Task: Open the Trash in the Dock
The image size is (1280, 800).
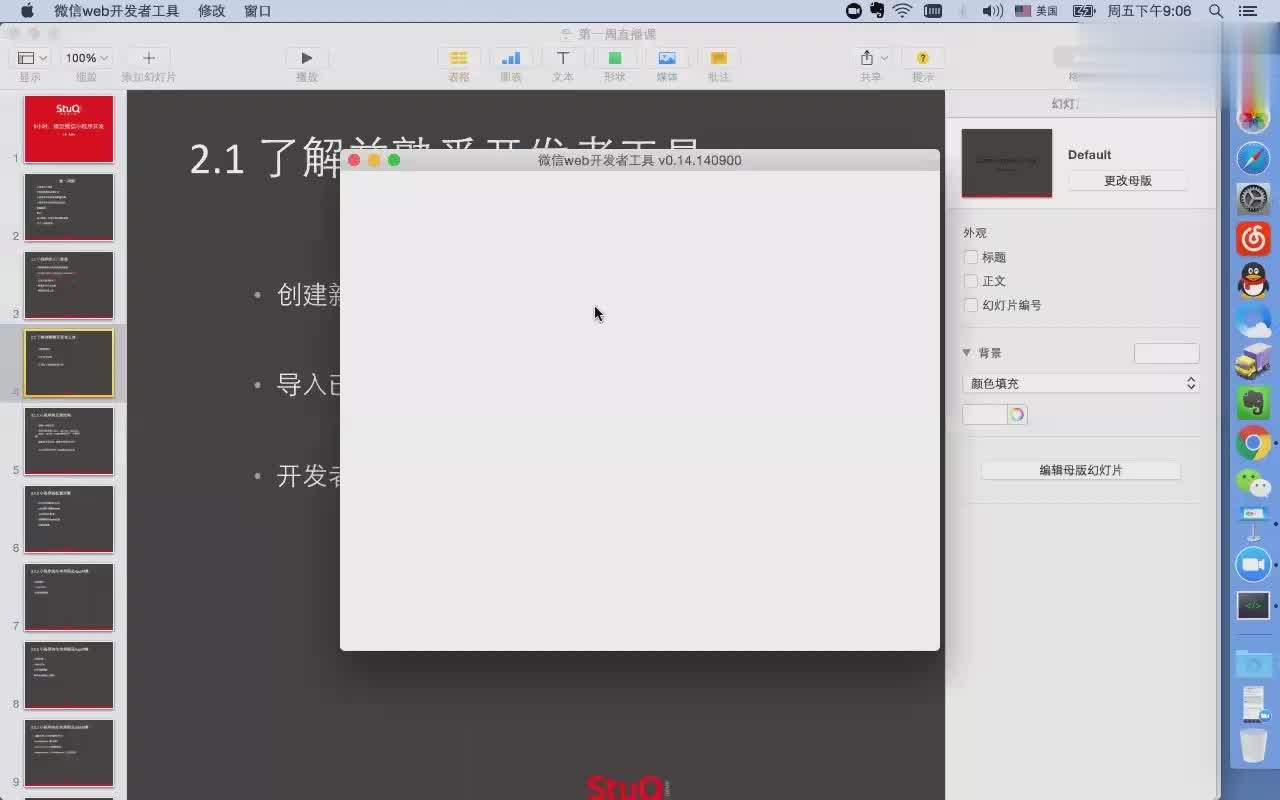Action: click(x=1253, y=746)
